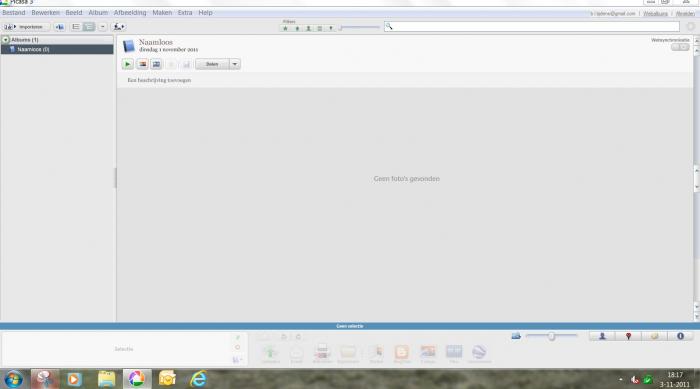Expand the dropdown arrow beside Delen
700x389 pixels.
point(235,64)
